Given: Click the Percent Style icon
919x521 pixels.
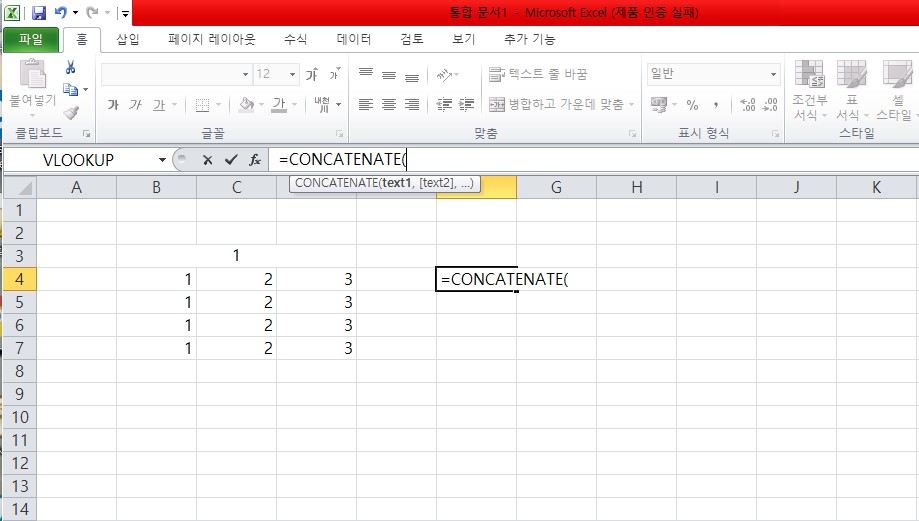Looking at the screenshot, I should pyautogui.click(x=693, y=105).
